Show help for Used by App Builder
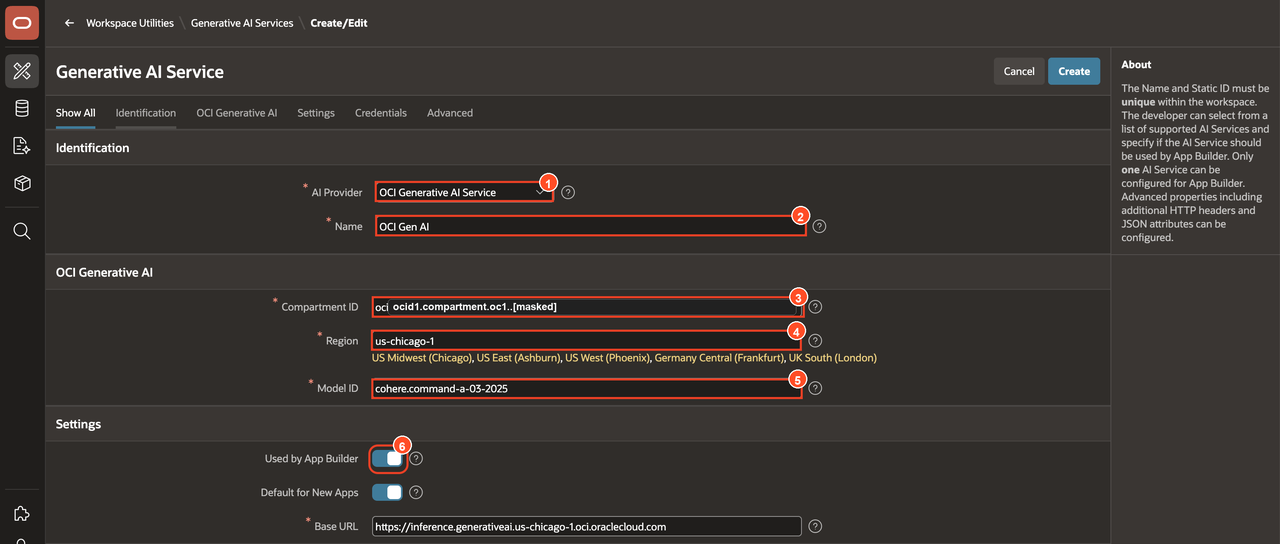This screenshot has height=544, width=1280. pos(417,458)
